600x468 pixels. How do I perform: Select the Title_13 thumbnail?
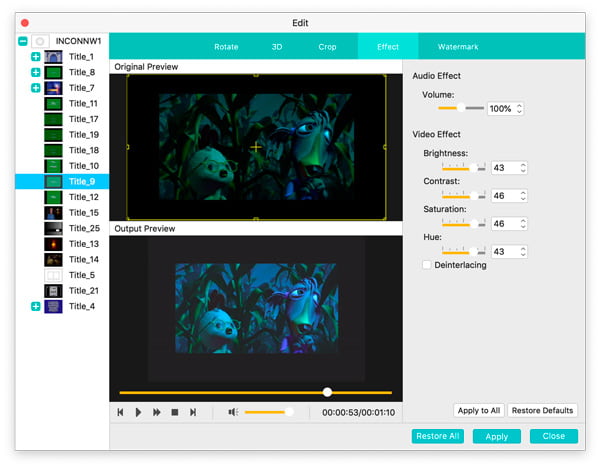click(x=53, y=244)
